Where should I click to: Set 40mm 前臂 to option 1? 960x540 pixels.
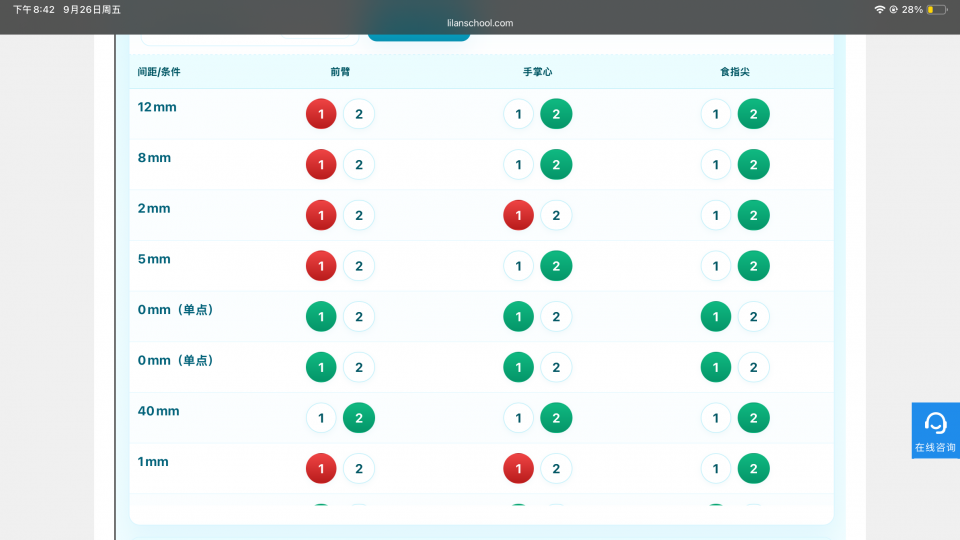coord(321,417)
